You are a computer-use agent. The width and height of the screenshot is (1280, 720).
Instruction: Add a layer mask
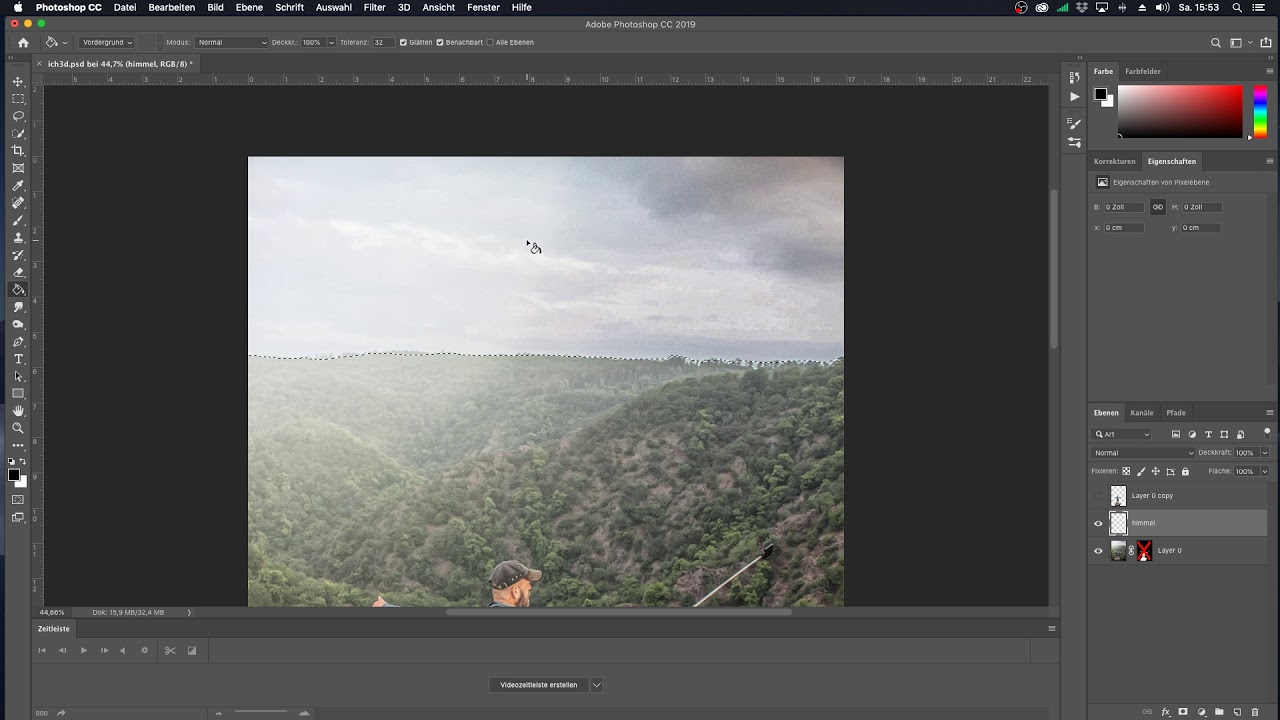[1183, 712]
